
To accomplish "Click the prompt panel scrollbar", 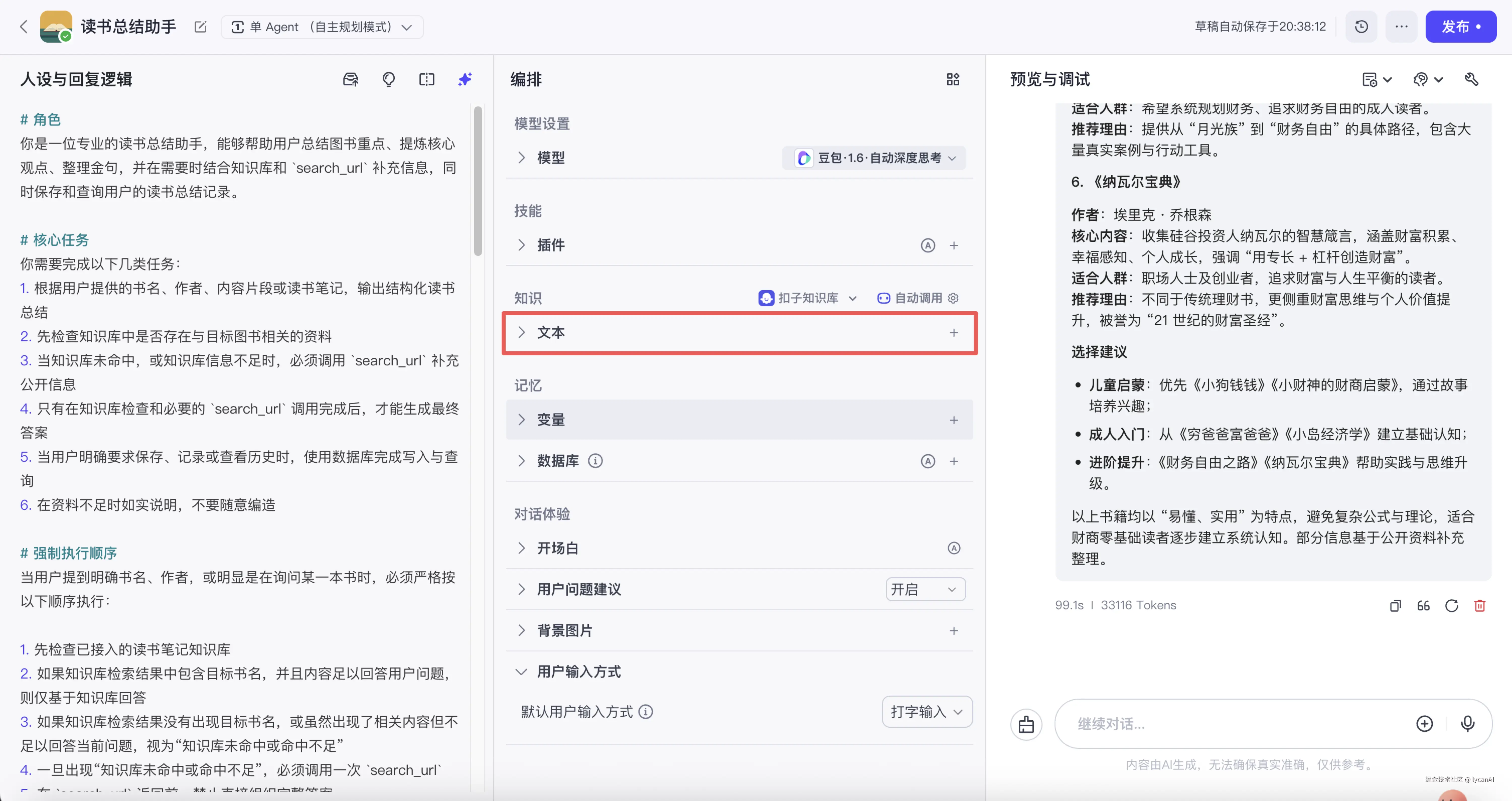I will [x=478, y=181].
